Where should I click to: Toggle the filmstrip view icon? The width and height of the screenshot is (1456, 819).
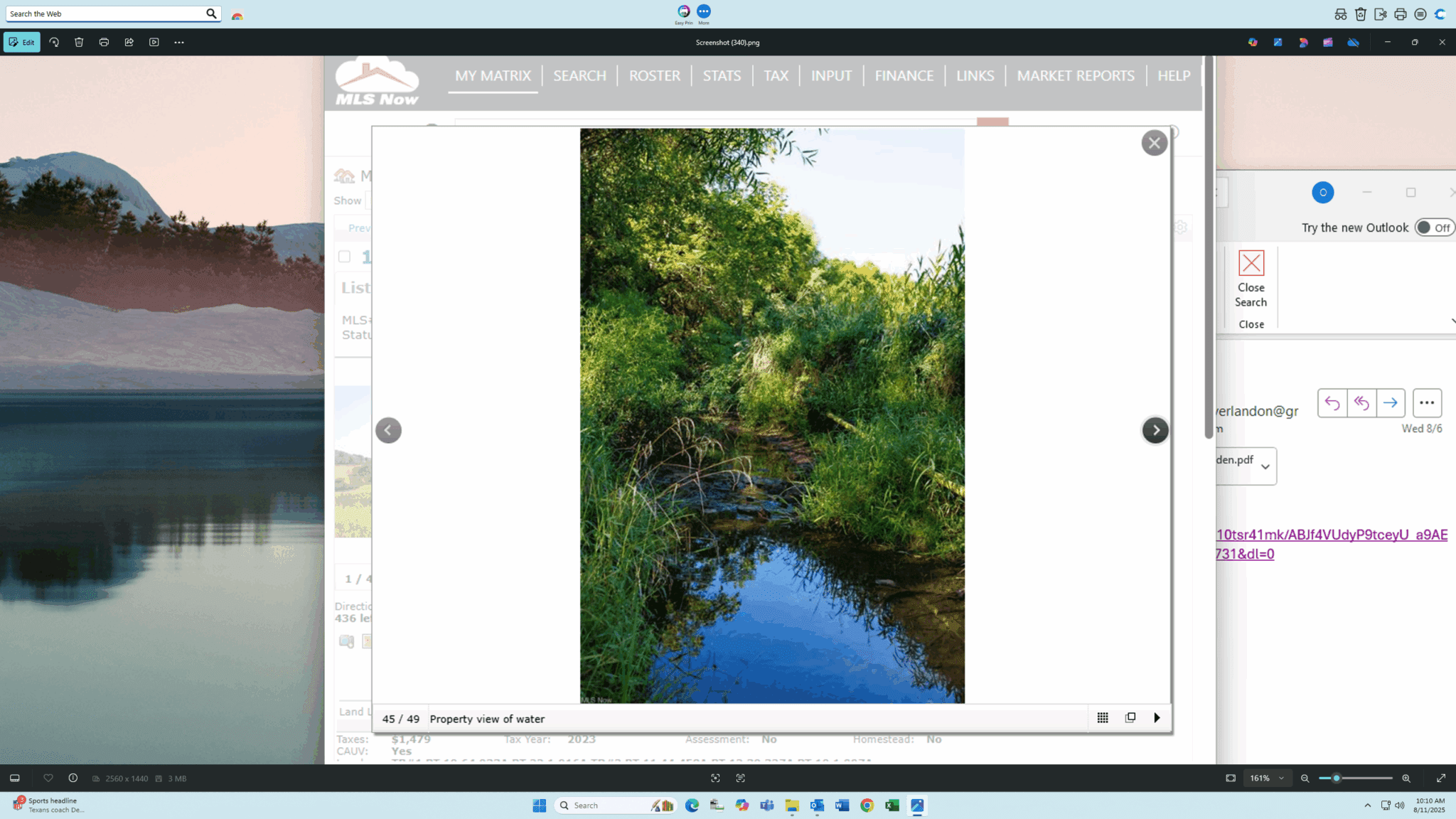(15, 778)
